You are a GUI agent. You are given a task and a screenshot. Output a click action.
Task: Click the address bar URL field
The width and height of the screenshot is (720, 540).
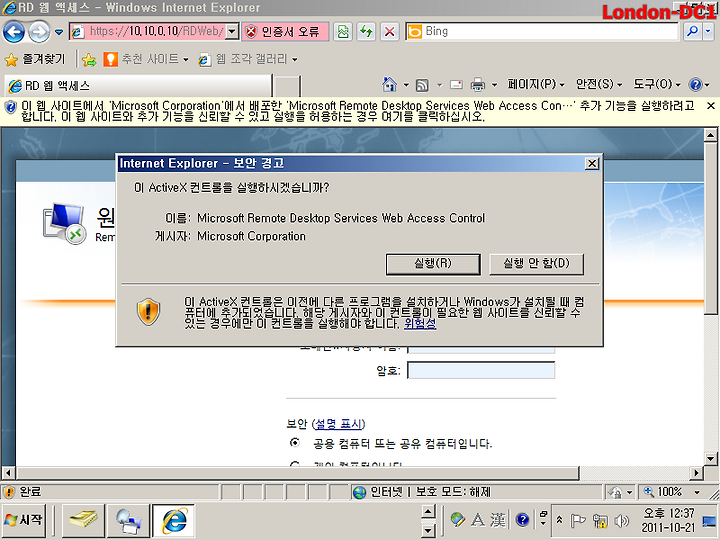coord(155,31)
